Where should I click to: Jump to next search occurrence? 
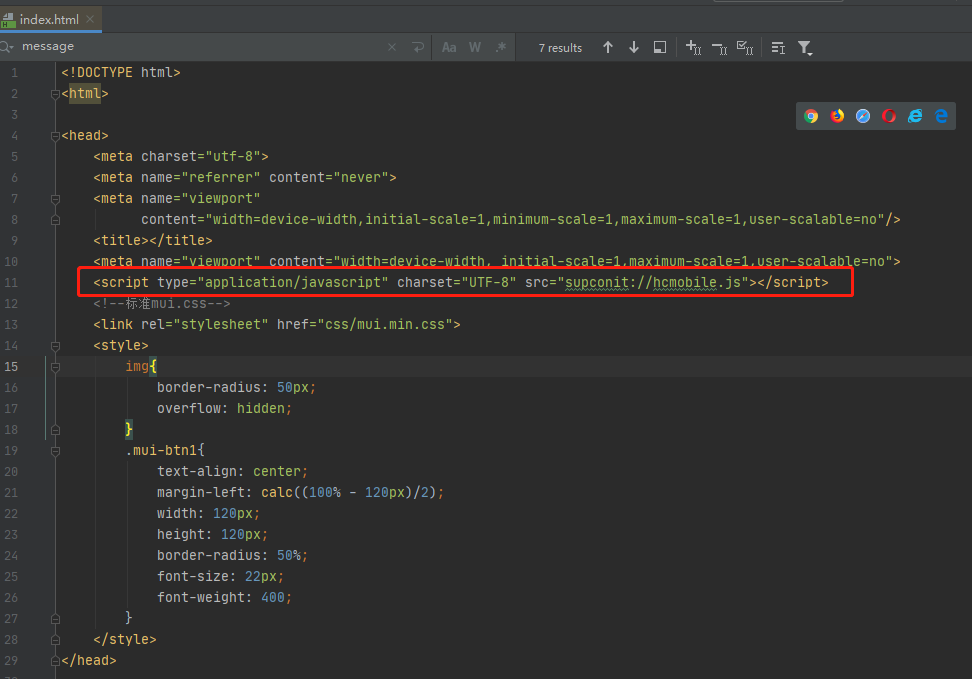634,47
